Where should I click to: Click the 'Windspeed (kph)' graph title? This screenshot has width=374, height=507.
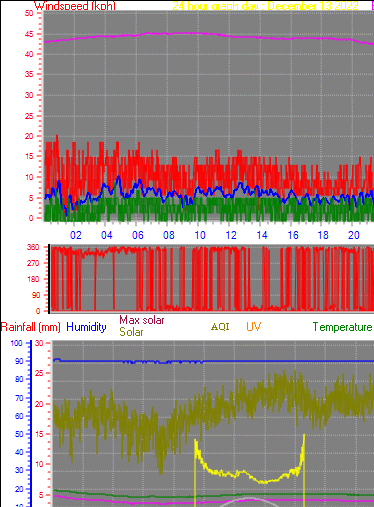tap(75, 6)
